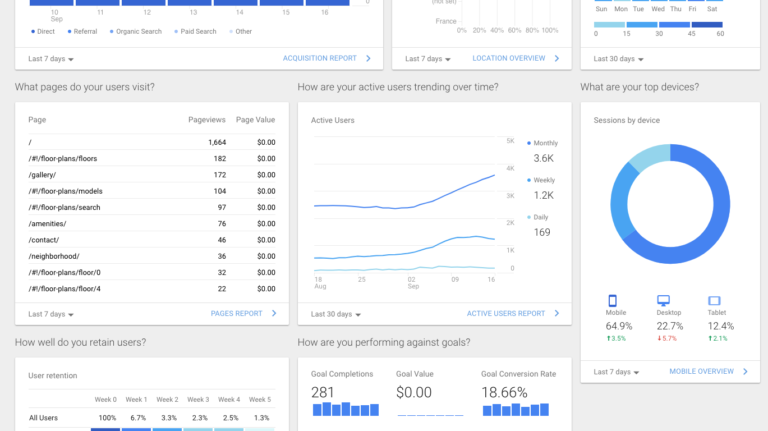Toggle the Daily series legend dot

pos(528,217)
